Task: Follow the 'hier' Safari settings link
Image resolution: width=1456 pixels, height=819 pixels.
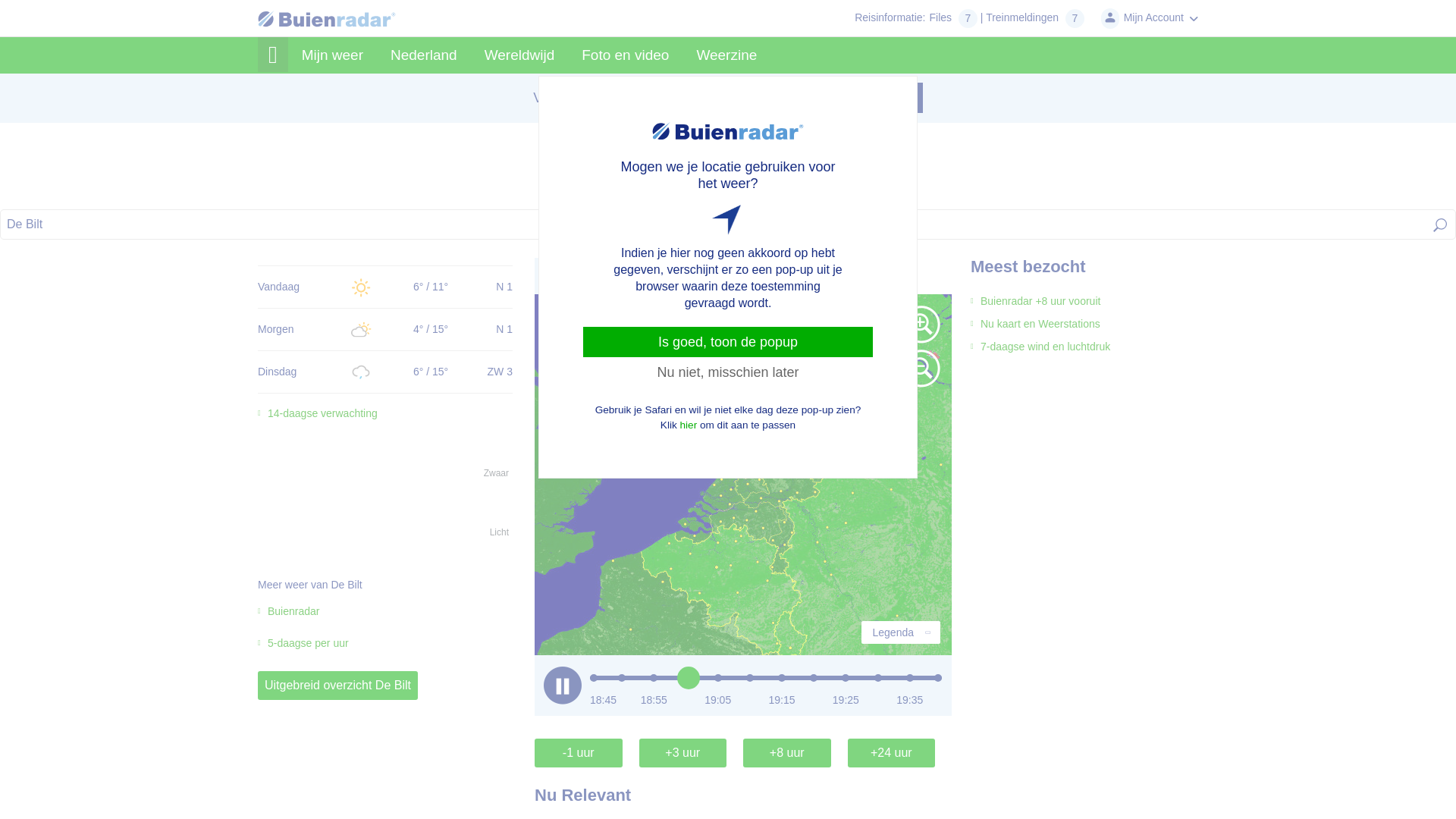Action: click(689, 425)
